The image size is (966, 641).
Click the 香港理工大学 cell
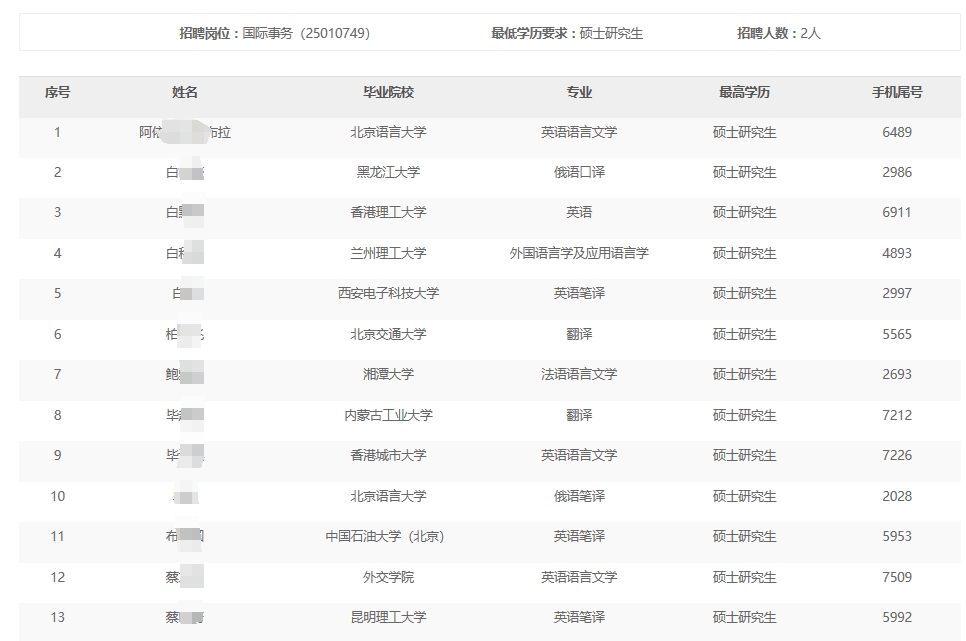(388, 212)
